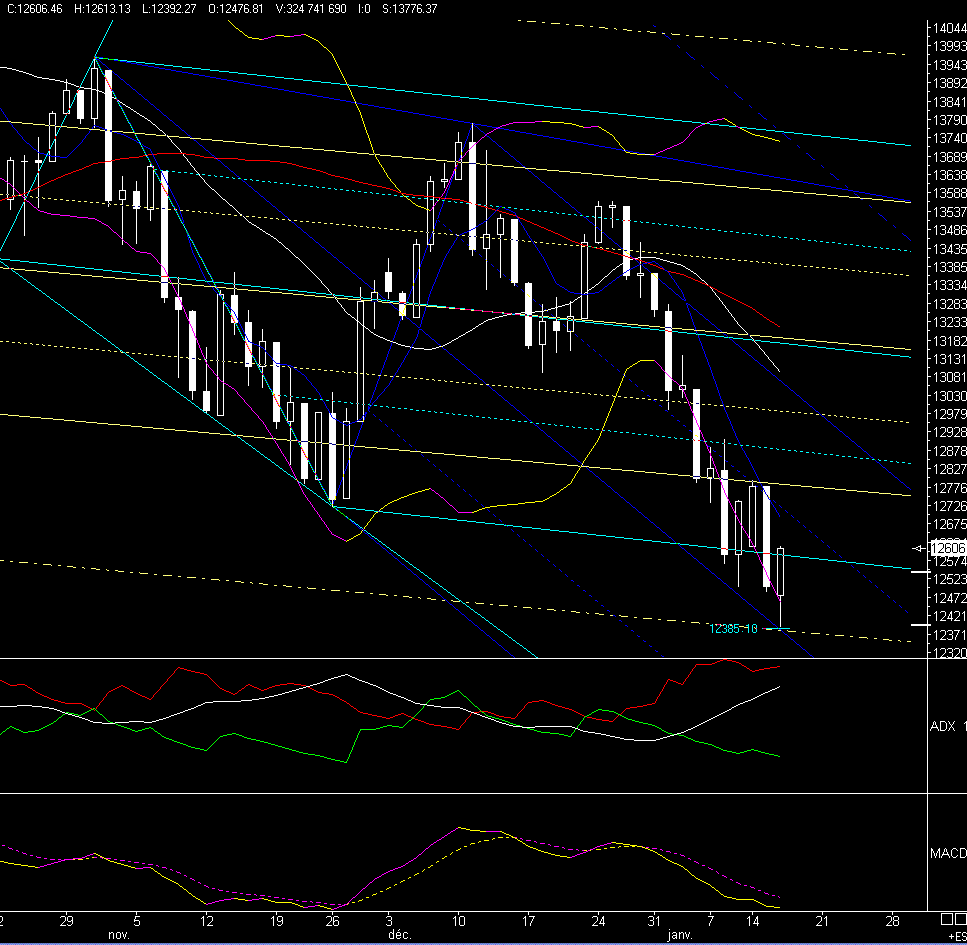967x945 pixels.
Task: Click the déc. axis label
Action: (398, 935)
